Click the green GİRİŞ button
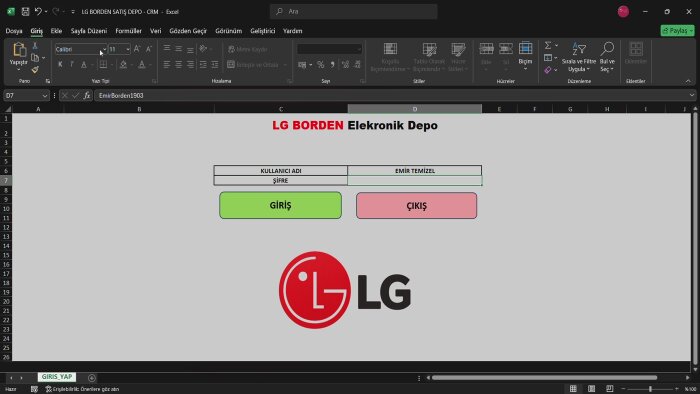Viewport: 700px width, 394px height. [280, 205]
